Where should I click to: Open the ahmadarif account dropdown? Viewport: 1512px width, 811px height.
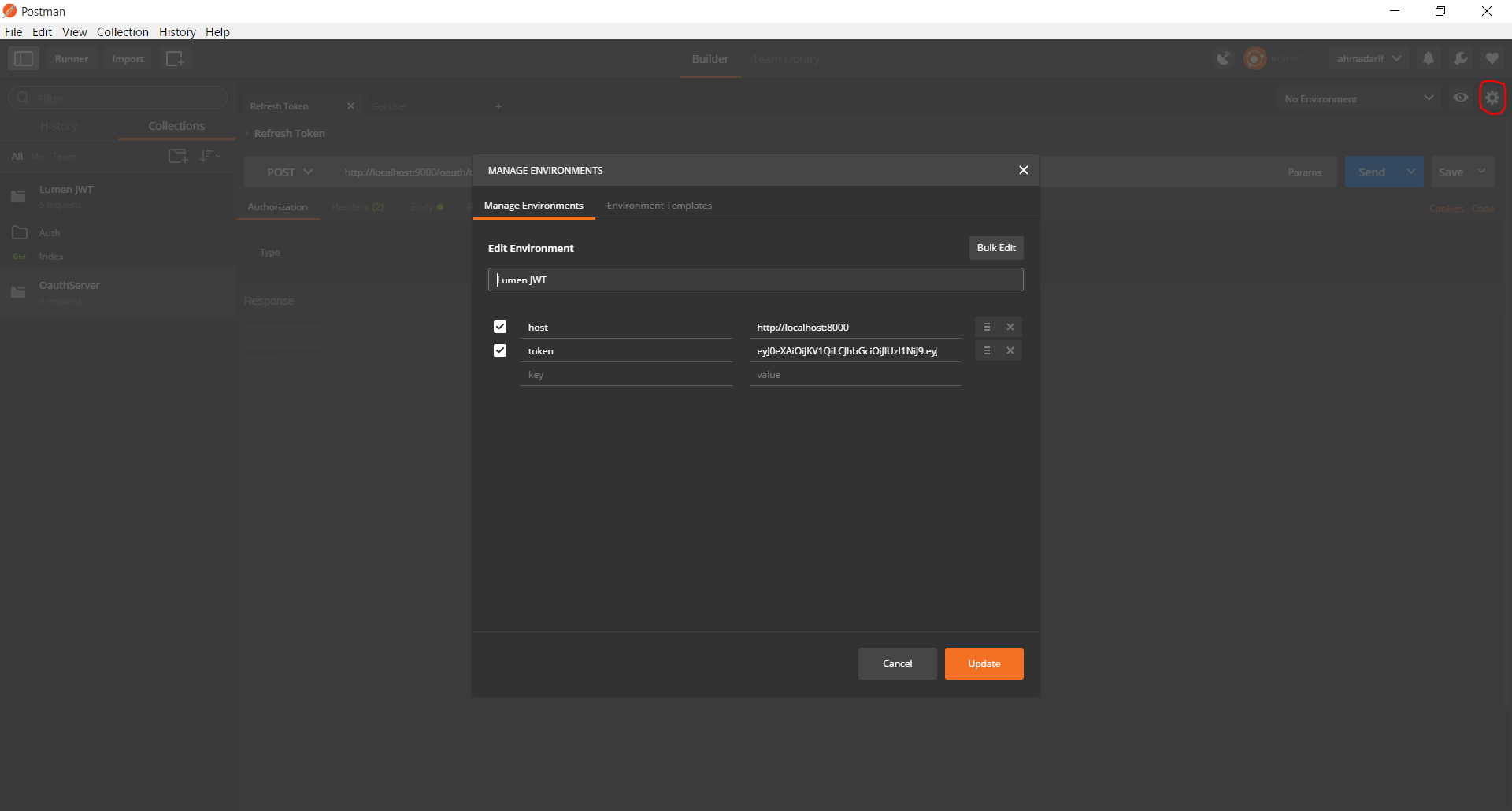(x=1369, y=59)
